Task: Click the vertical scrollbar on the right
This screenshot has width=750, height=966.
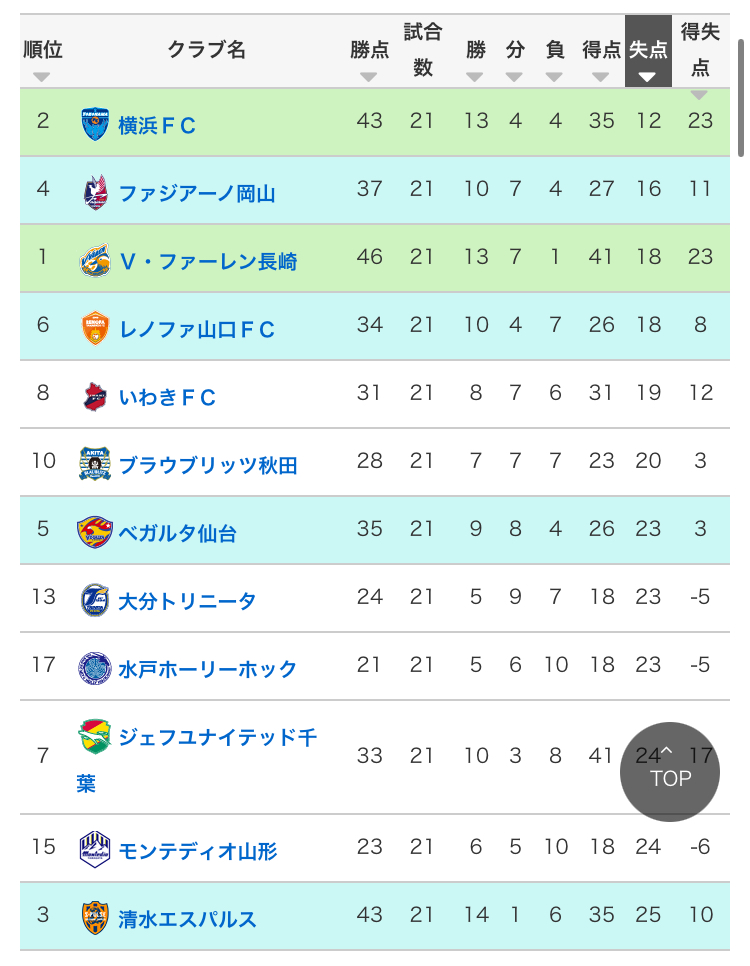Action: 741,99
